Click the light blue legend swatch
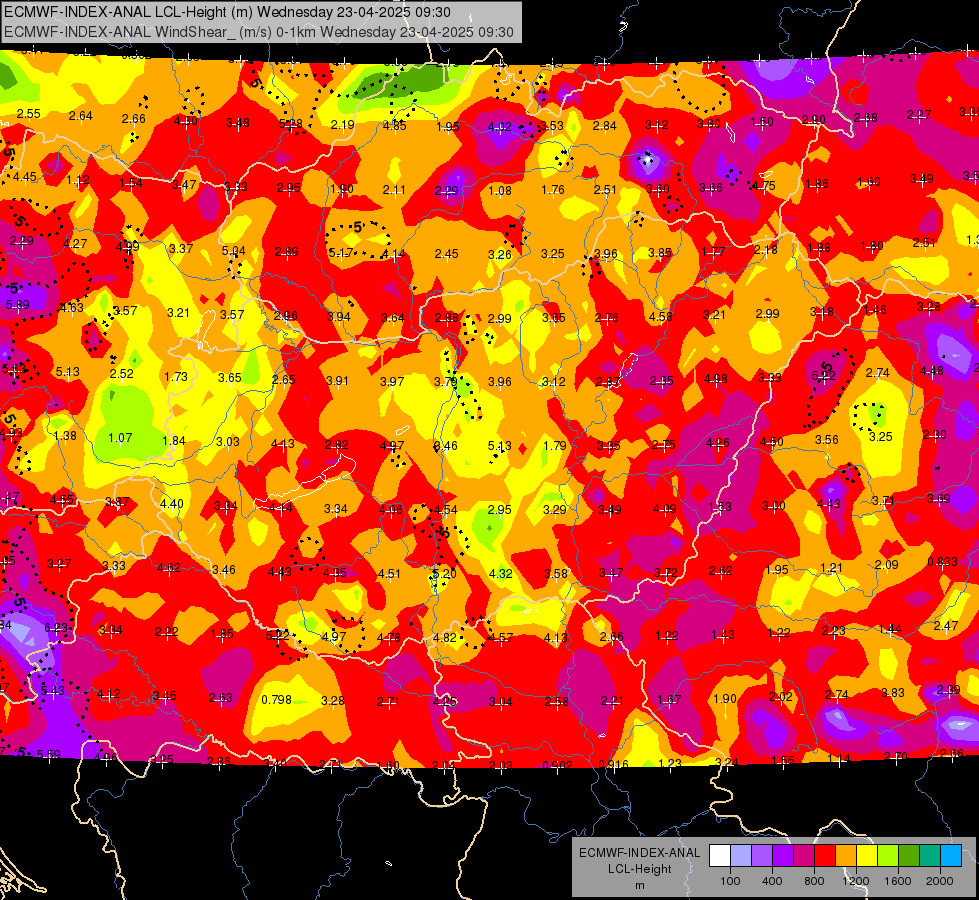Viewport: 979px width, 900px height. point(741,856)
